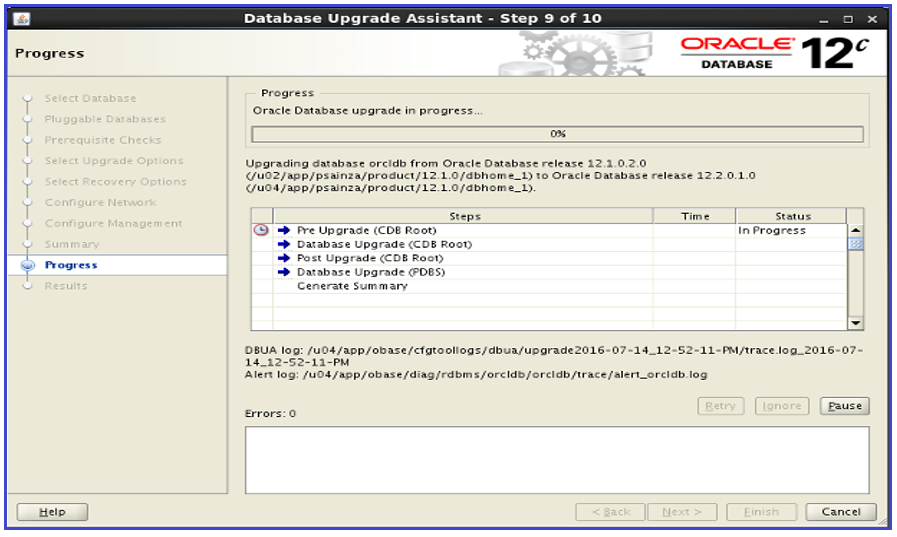
Task: Click the DBUA log path text
Action: coord(554,356)
